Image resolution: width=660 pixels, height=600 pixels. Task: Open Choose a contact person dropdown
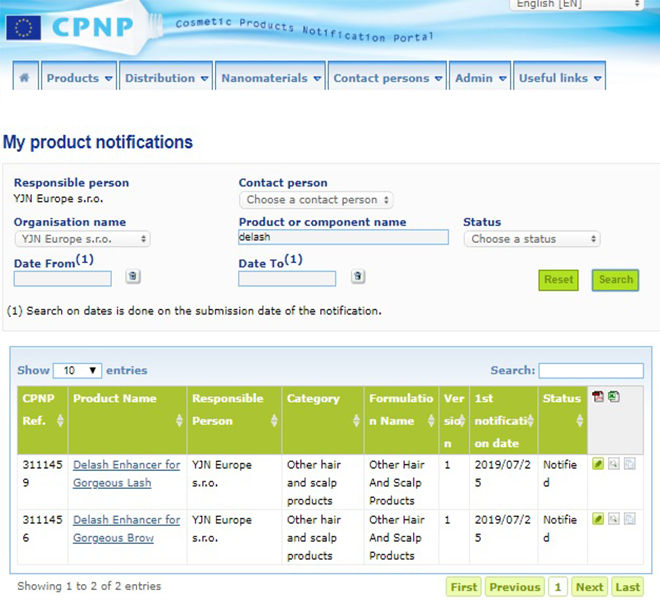click(x=316, y=200)
